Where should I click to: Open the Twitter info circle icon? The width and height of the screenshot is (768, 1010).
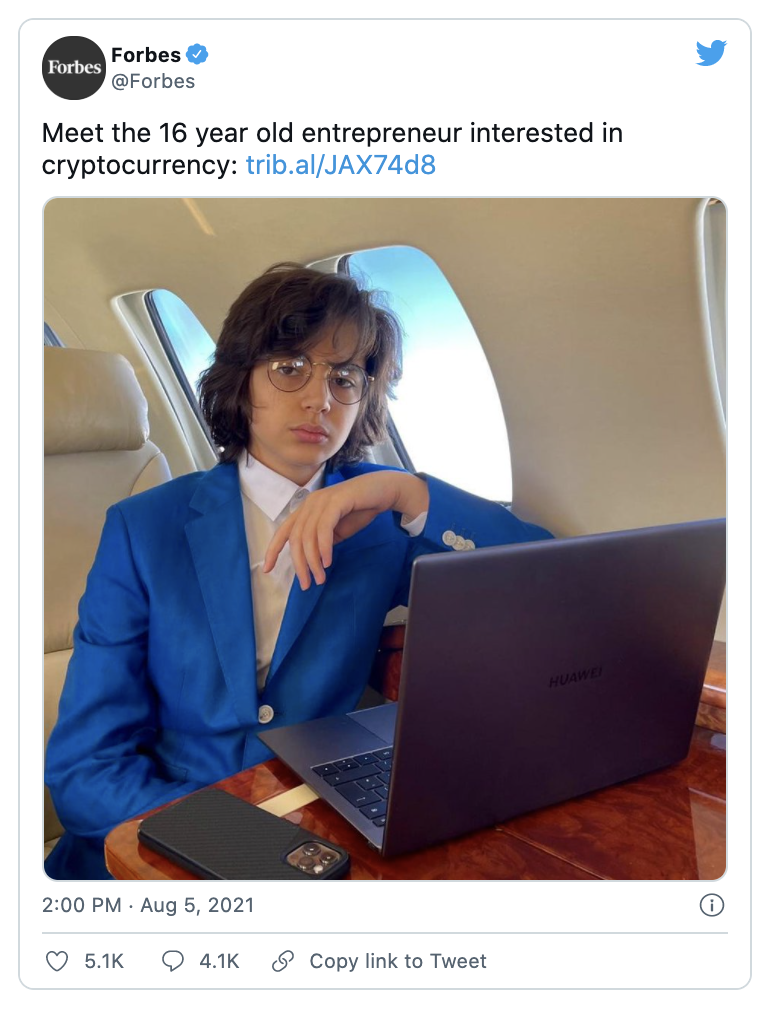[x=711, y=905]
